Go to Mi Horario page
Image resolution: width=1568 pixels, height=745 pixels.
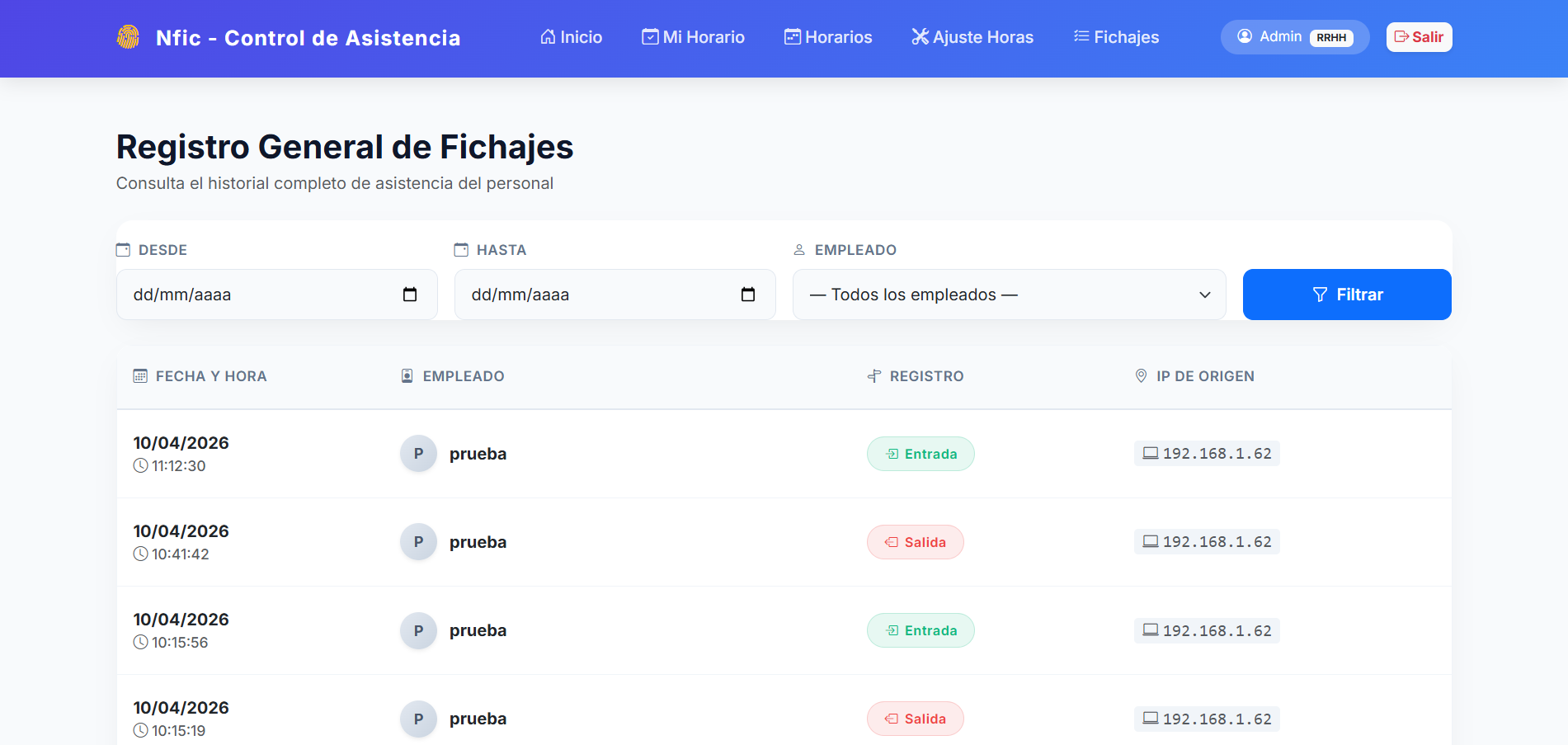pos(693,37)
